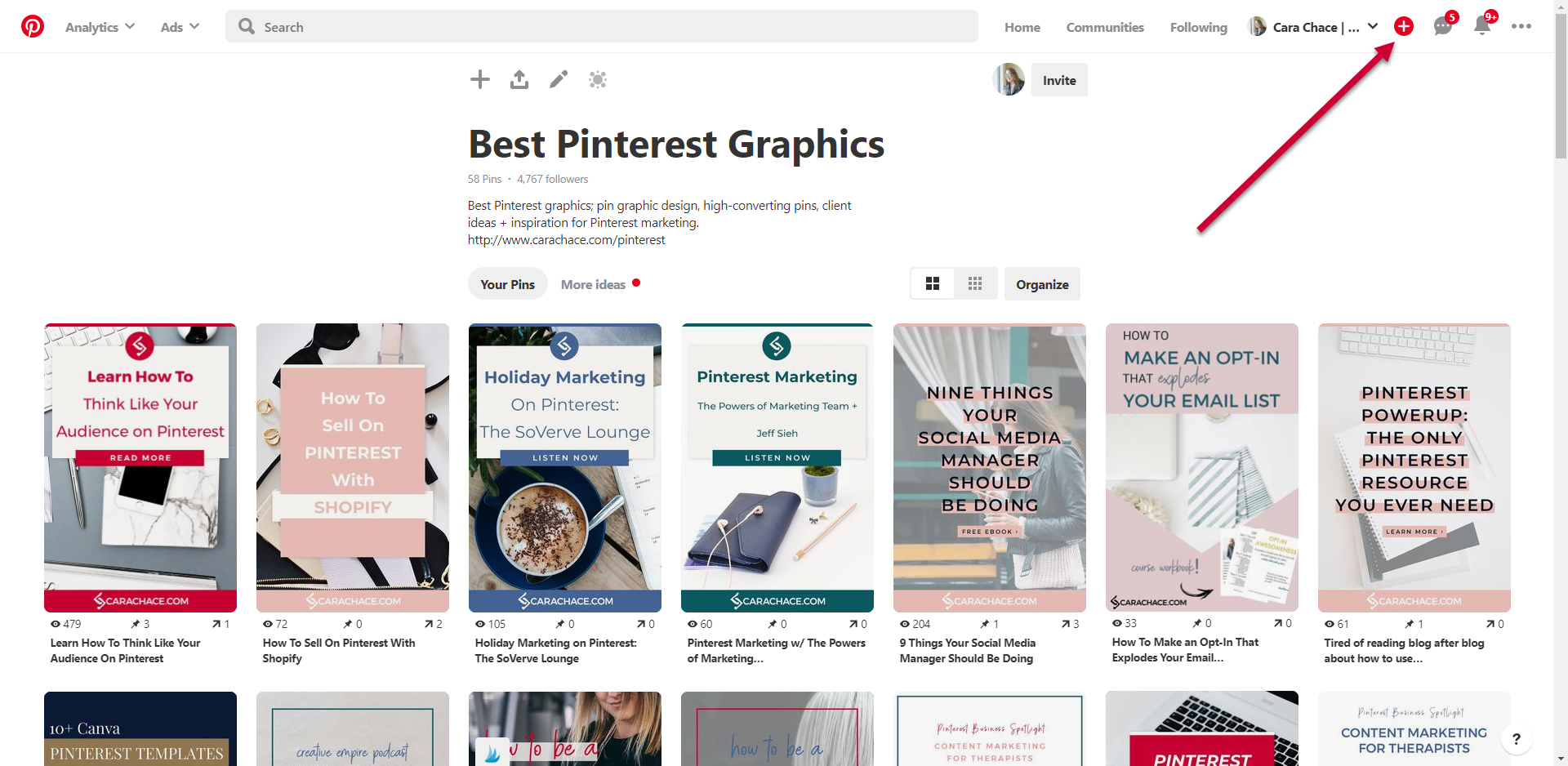This screenshot has width=1568, height=766.
Task: Open the messages chat icon
Action: [x=1443, y=26]
